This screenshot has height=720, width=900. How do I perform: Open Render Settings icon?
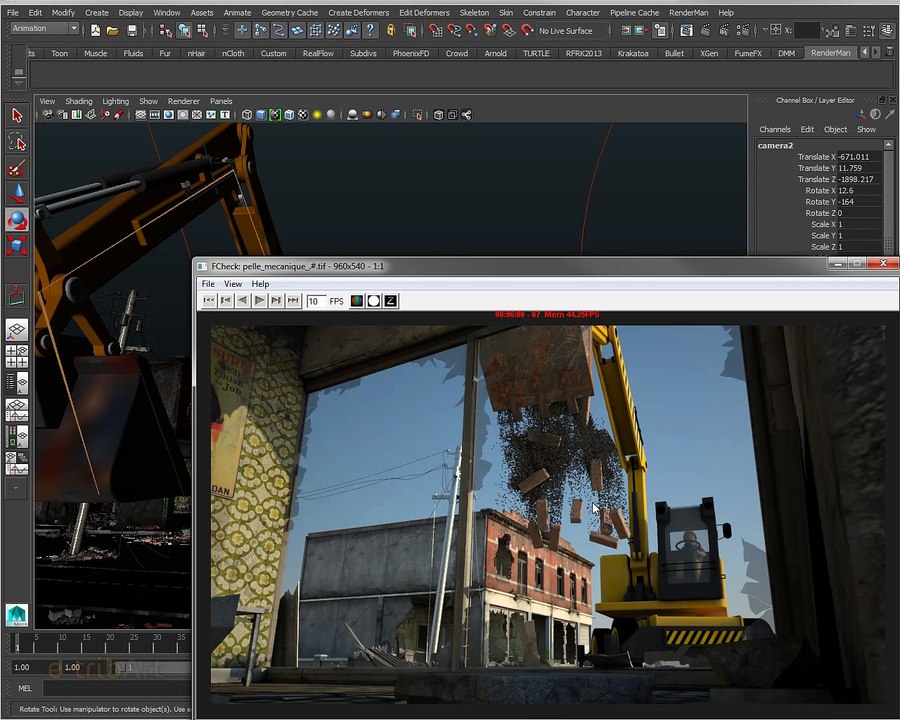pyautogui.click(x=743, y=30)
